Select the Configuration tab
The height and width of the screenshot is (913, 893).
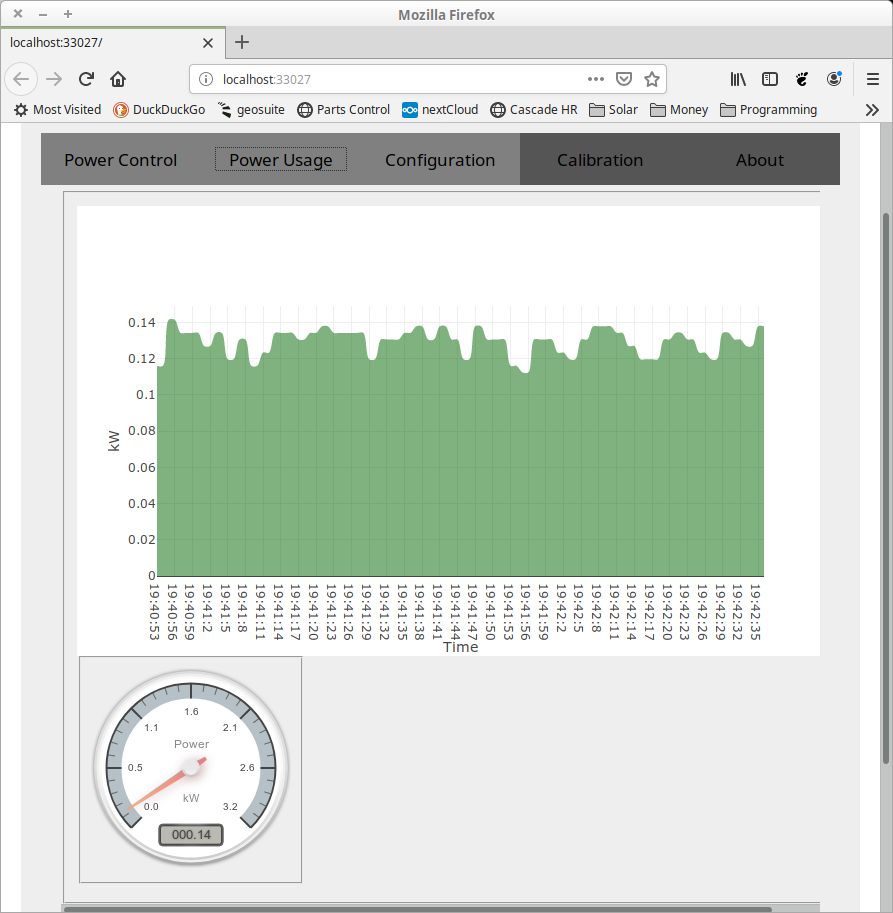point(440,160)
